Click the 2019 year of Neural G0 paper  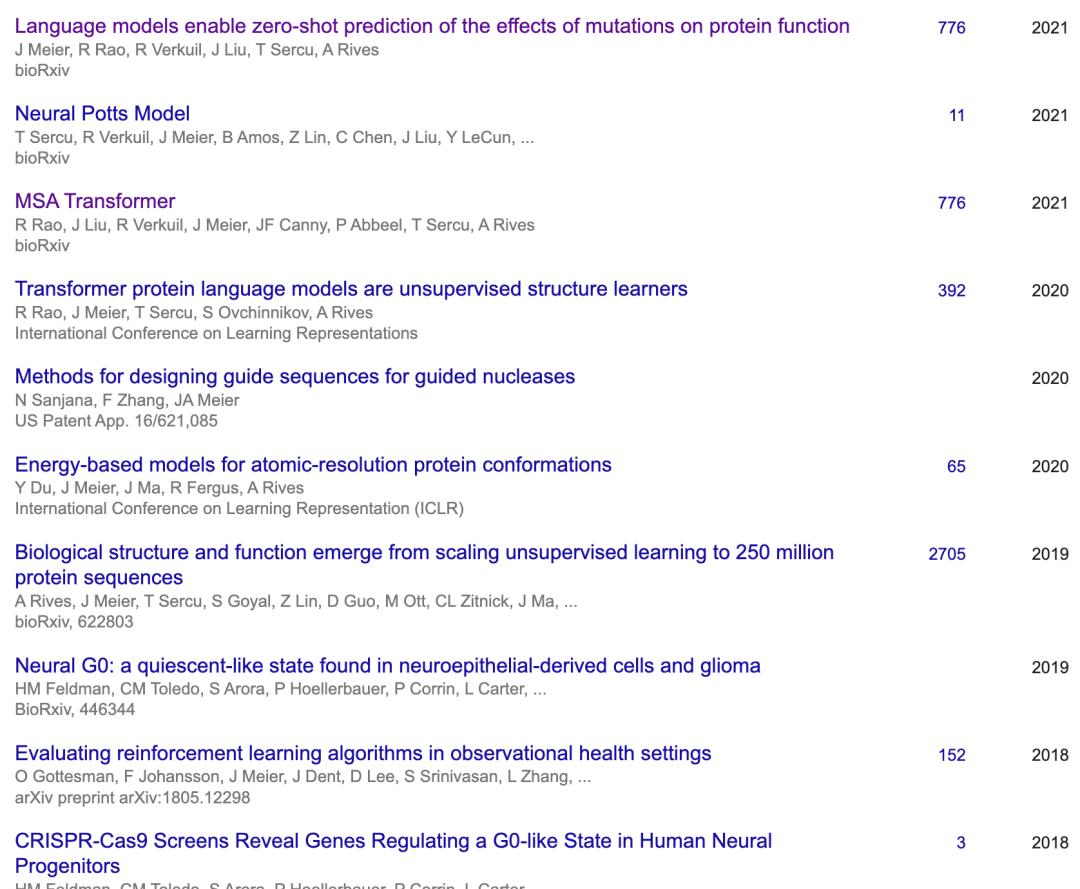click(x=1050, y=667)
